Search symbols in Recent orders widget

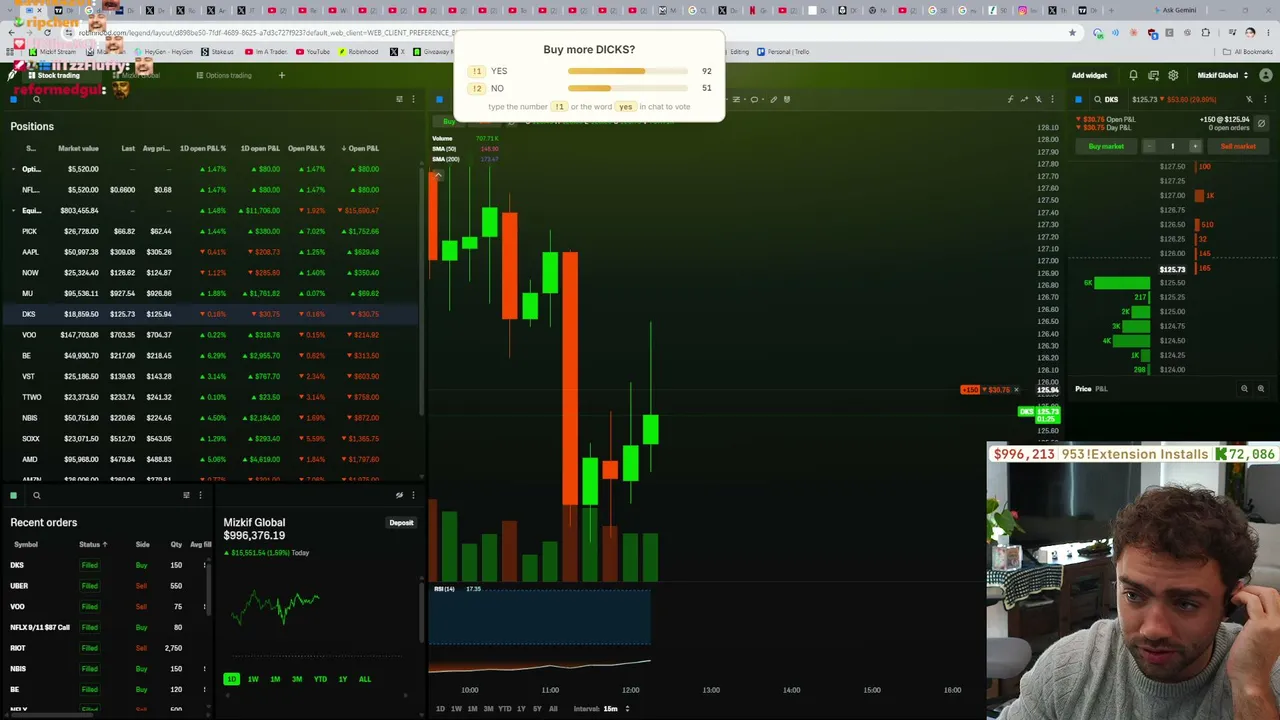tap(36, 495)
